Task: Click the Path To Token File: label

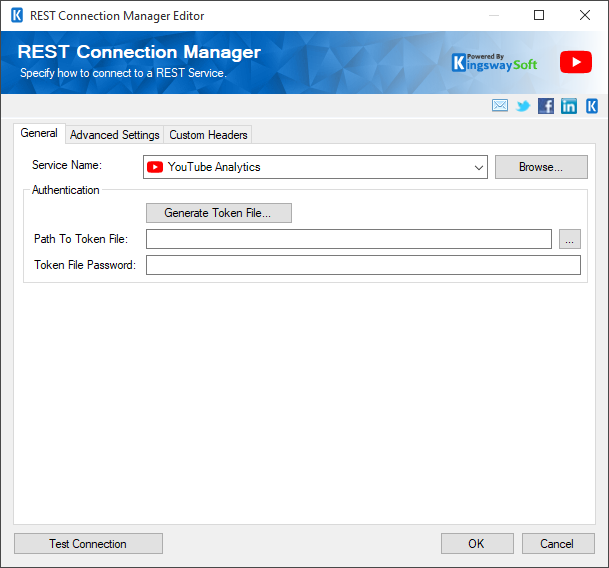Action: coord(81,239)
